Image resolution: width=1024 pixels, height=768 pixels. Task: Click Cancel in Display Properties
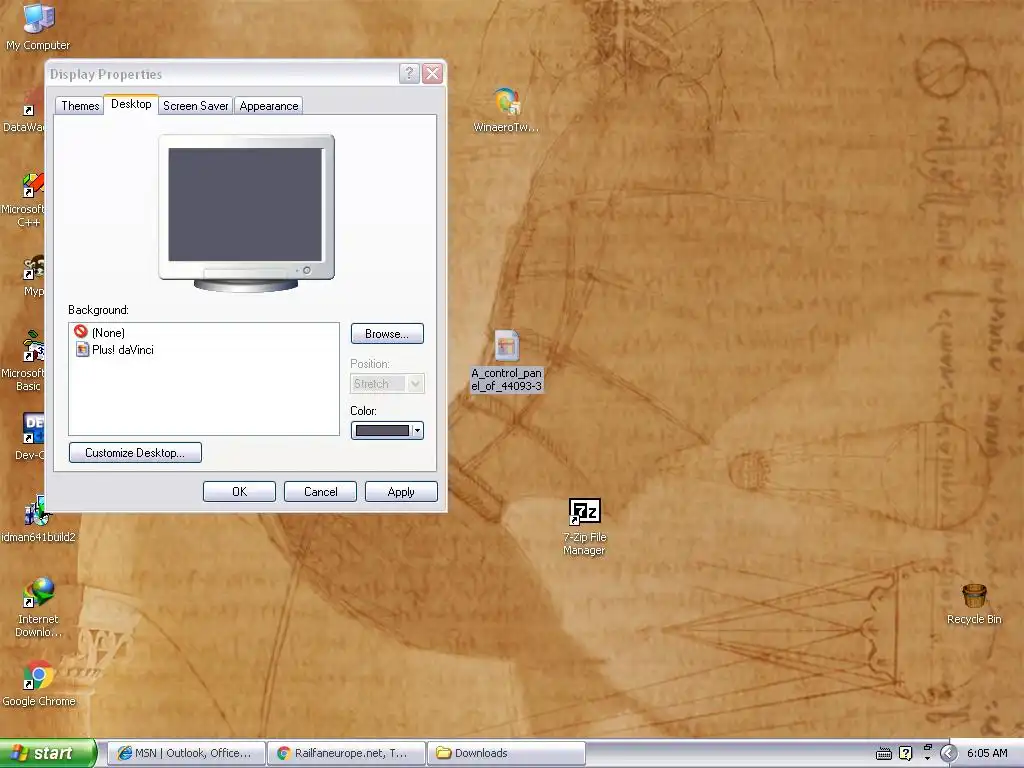pos(320,492)
